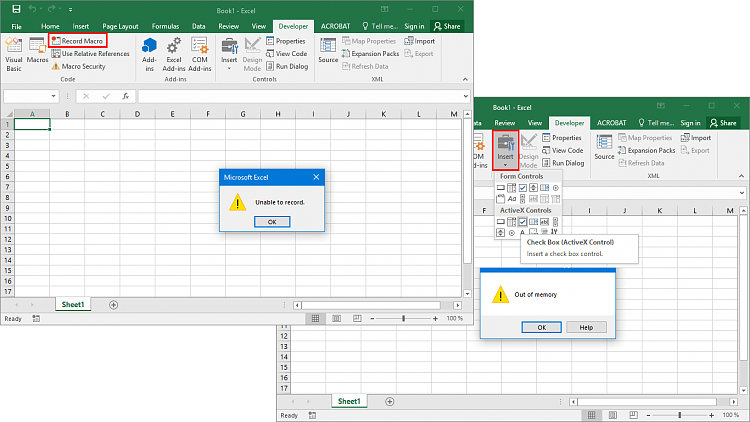Close the Microsoft Excel error dialog
The image size is (750, 422).
pos(316,177)
